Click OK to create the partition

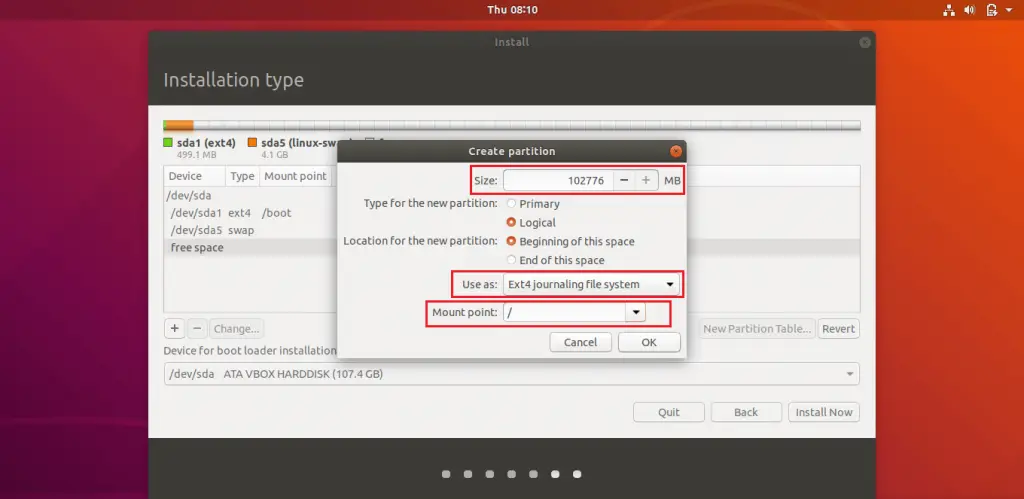point(649,342)
